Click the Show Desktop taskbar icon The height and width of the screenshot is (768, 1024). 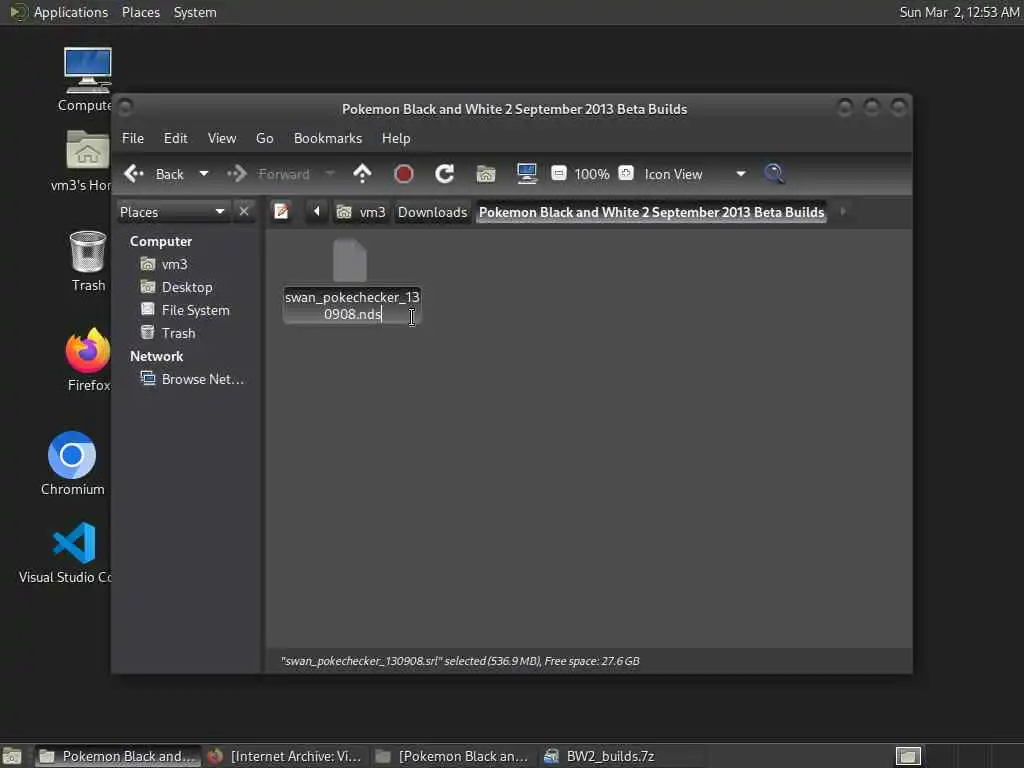tap(12, 756)
